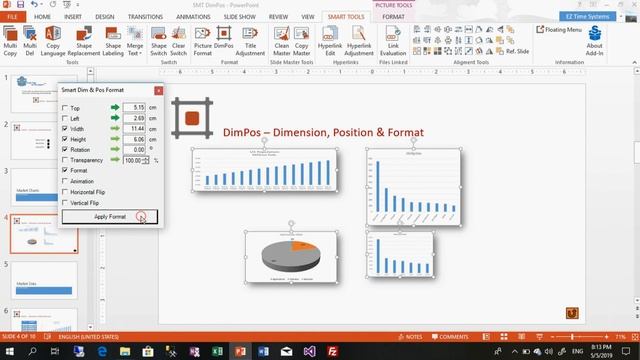Select Copy Language in ribbon

click(x=53, y=41)
